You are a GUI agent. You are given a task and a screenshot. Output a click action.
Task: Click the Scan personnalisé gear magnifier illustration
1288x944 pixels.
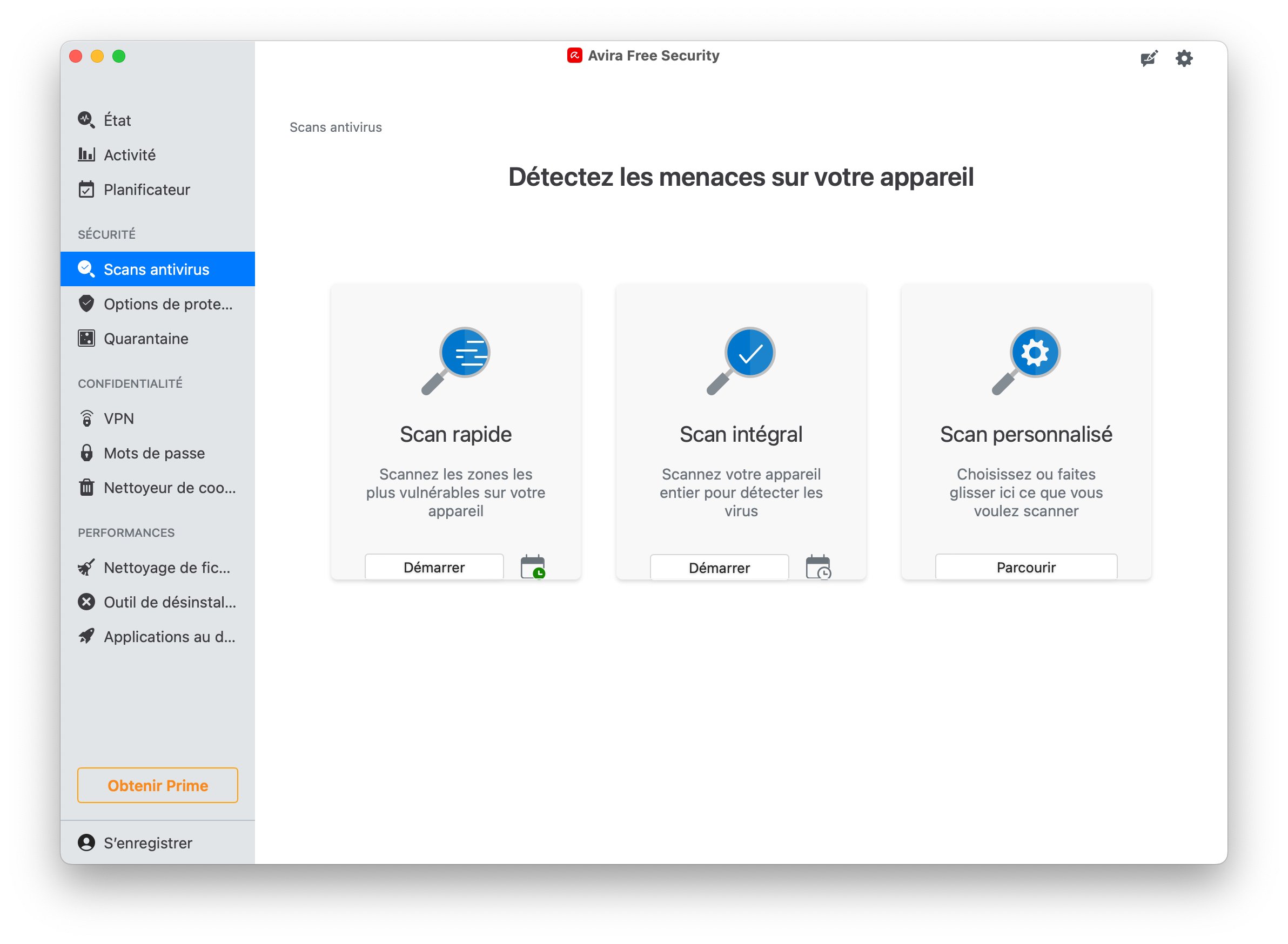pyautogui.click(x=1026, y=361)
